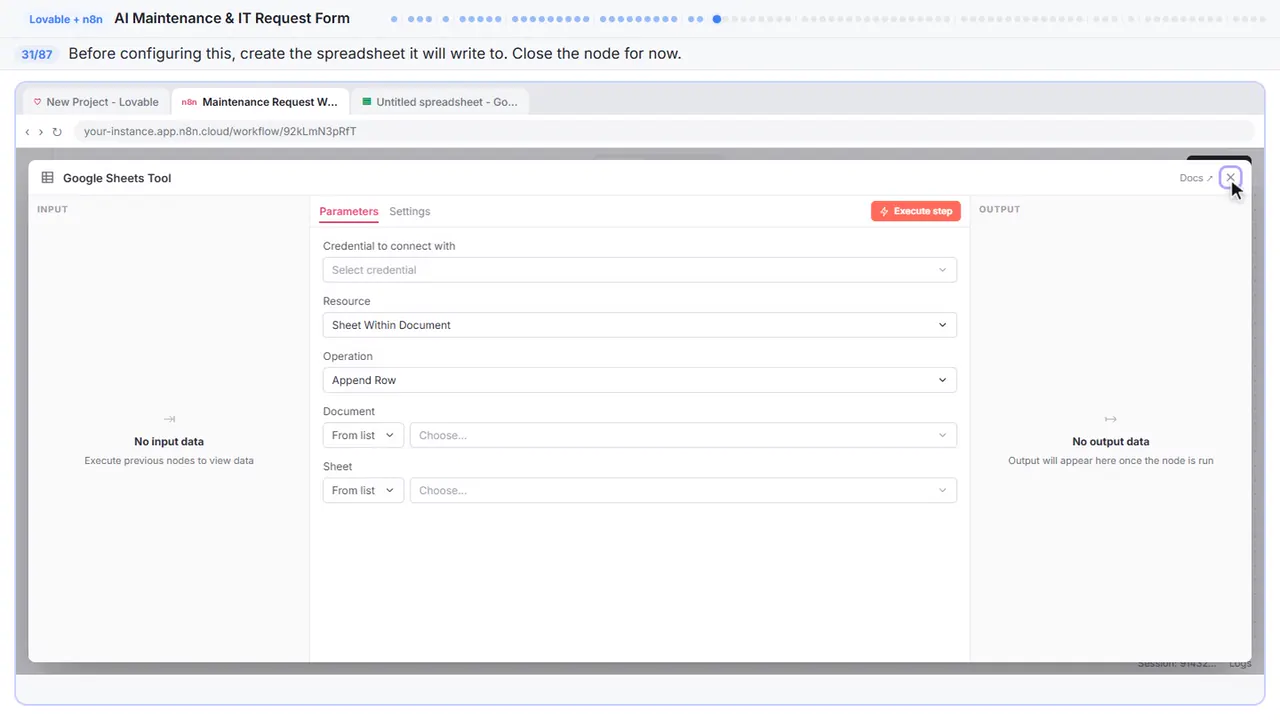Click the Lovable + n8n badge
This screenshot has height=720, width=1280.
pyautogui.click(x=65, y=19)
